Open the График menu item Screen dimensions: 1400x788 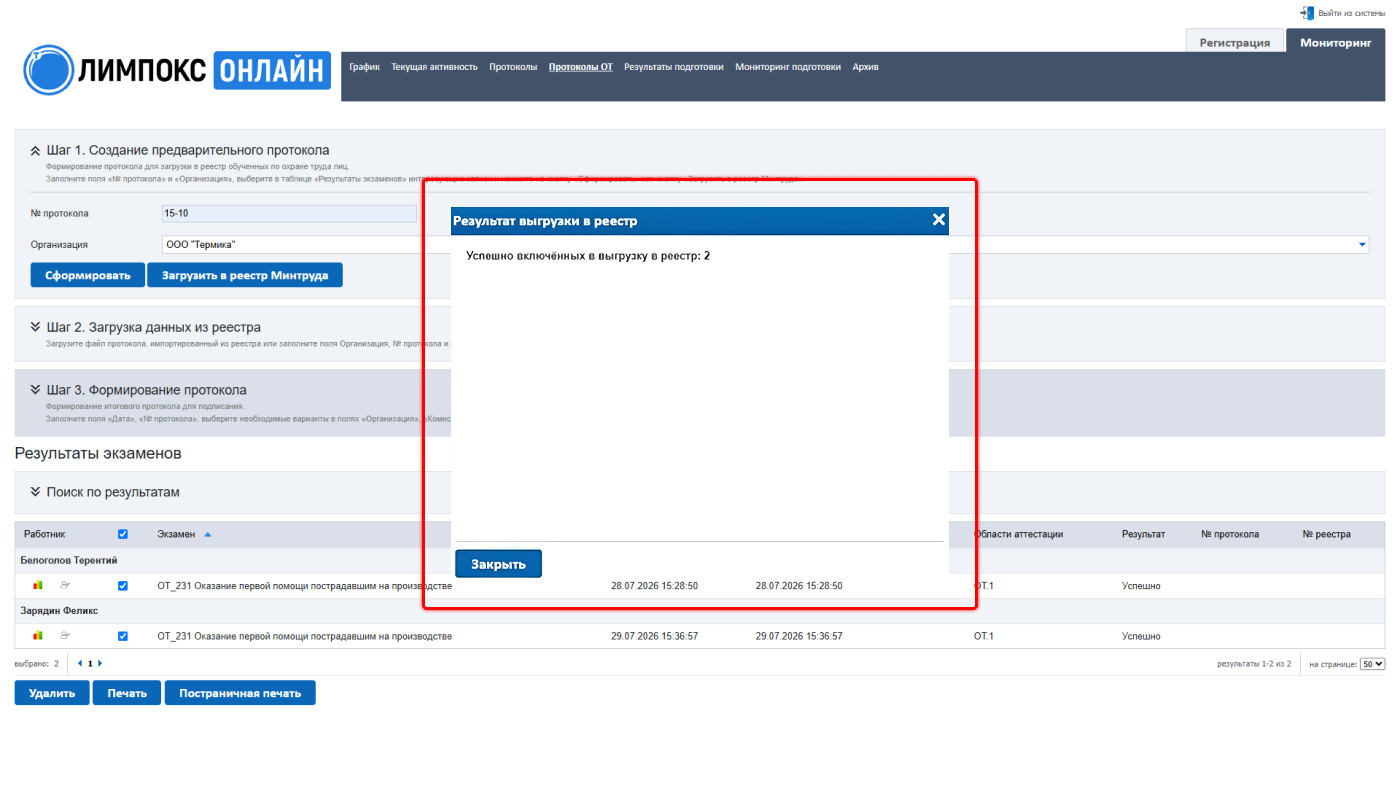click(365, 67)
